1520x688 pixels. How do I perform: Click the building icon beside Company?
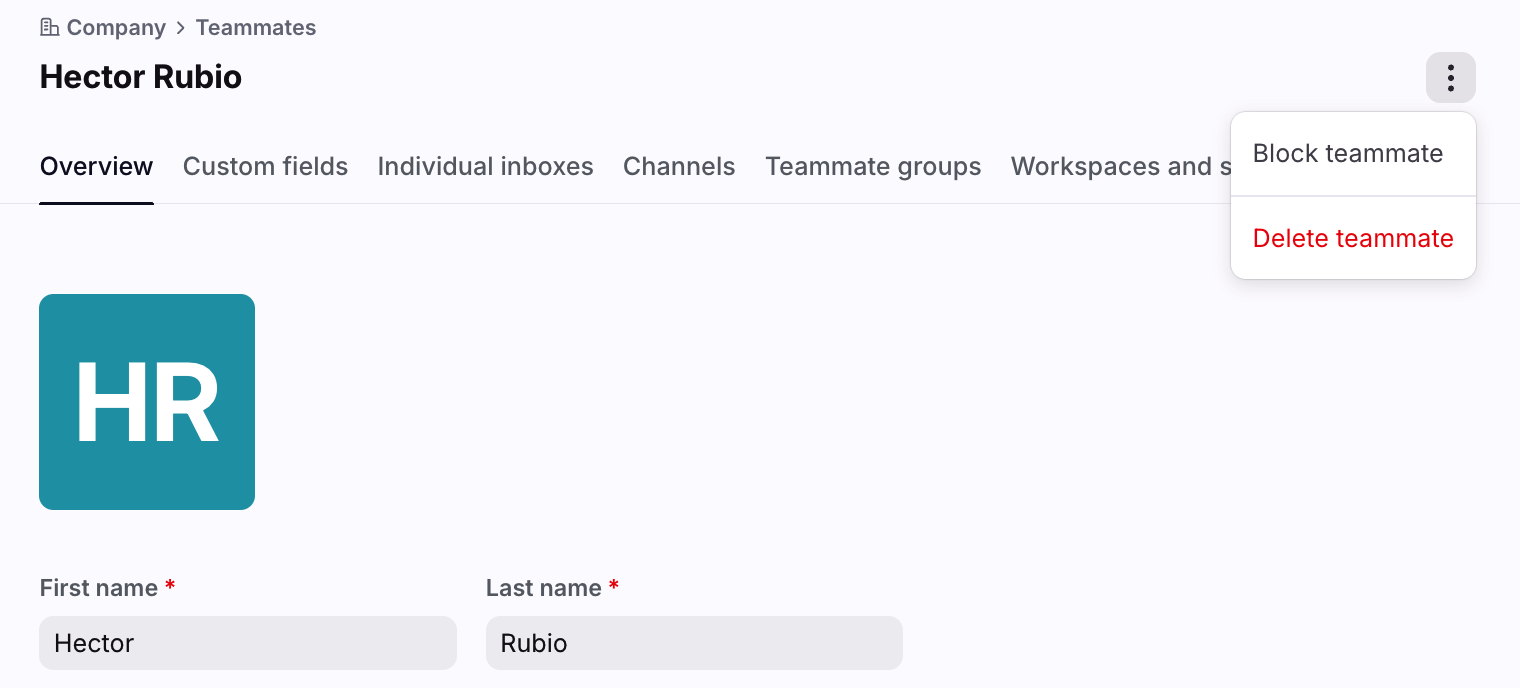point(49,27)
